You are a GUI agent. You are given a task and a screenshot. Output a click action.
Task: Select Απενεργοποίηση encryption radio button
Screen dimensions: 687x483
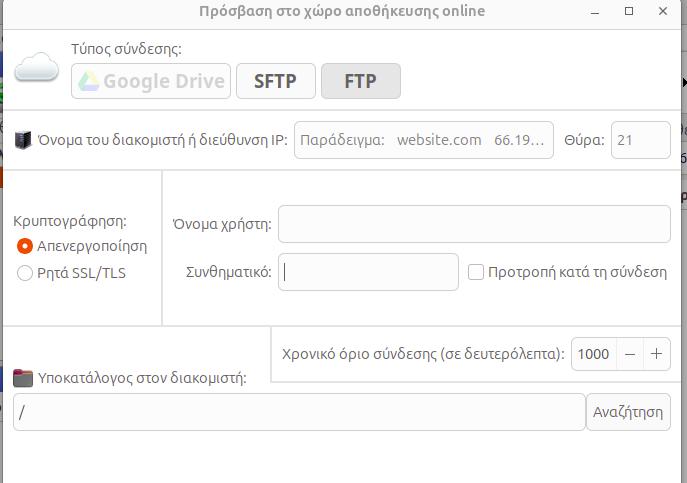25,246
